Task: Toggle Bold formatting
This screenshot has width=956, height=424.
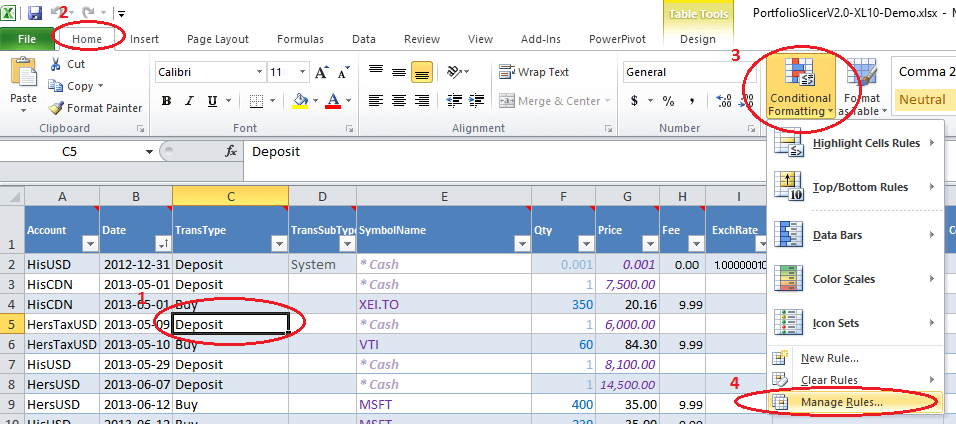Action: (166, 101)
